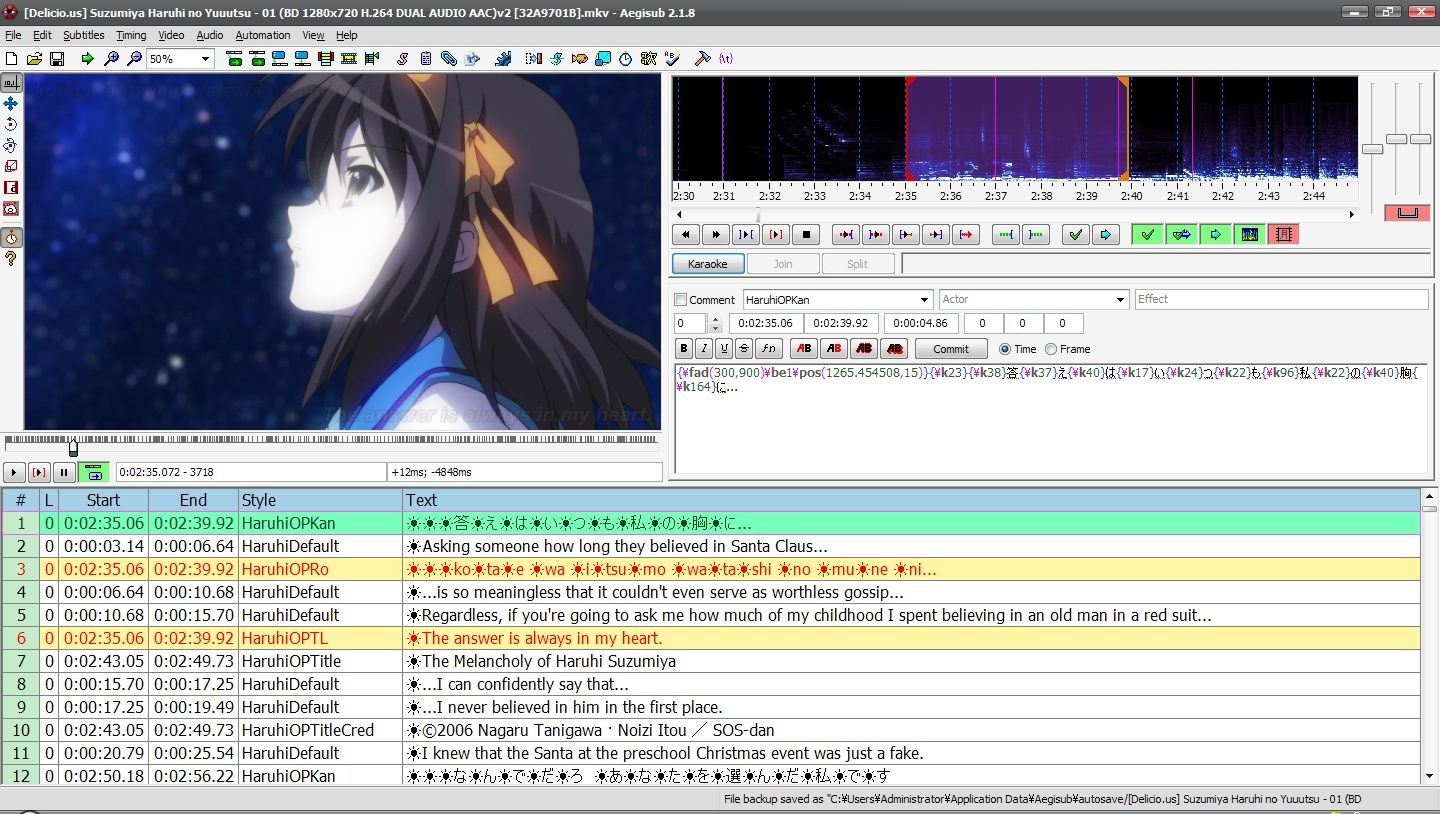Viewport: 1440px width, 814px height.
Task: Open the Translation Assistant fish icon
Action: pos(580,59)
